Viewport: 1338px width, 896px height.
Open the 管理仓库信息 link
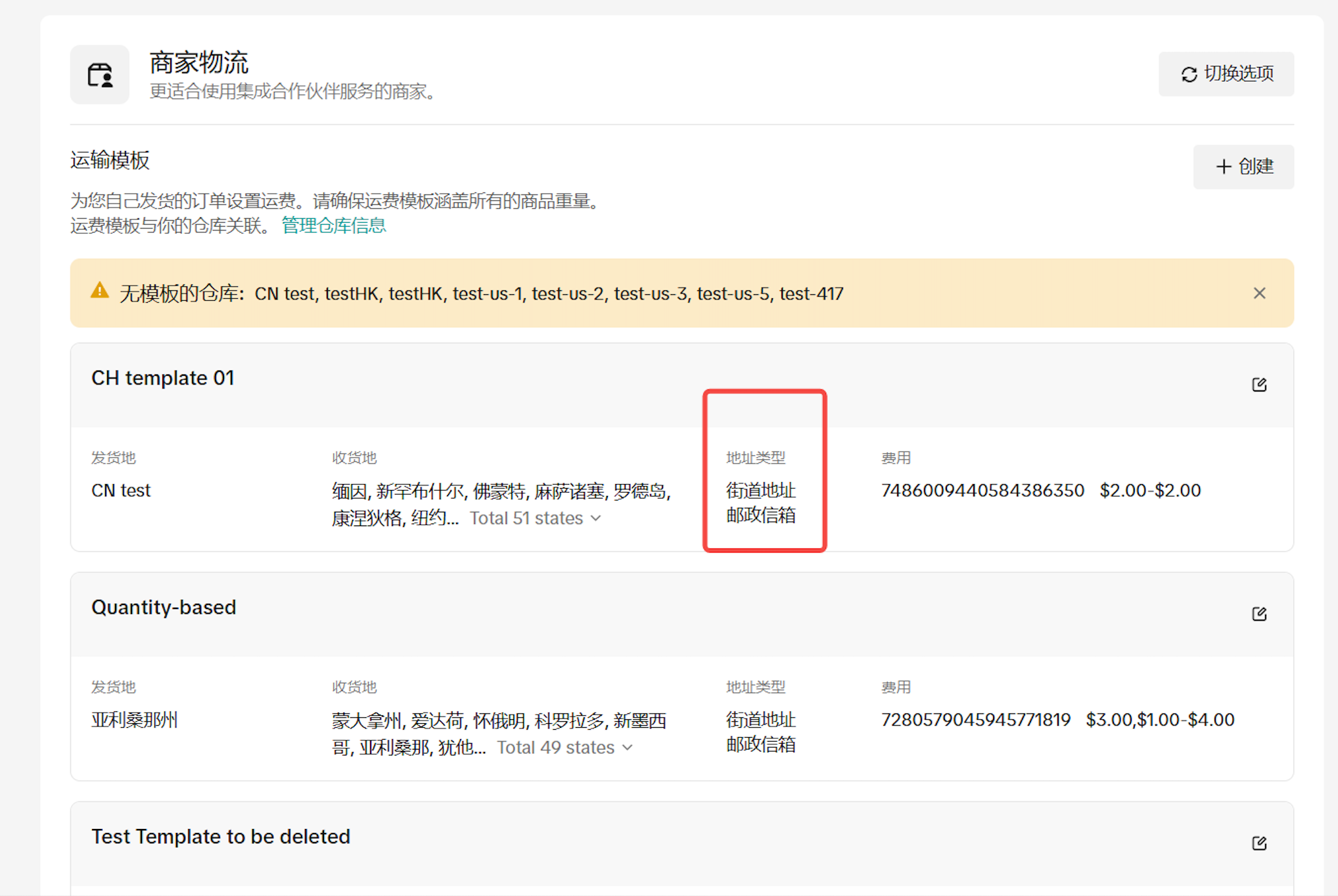coord(333,226)
